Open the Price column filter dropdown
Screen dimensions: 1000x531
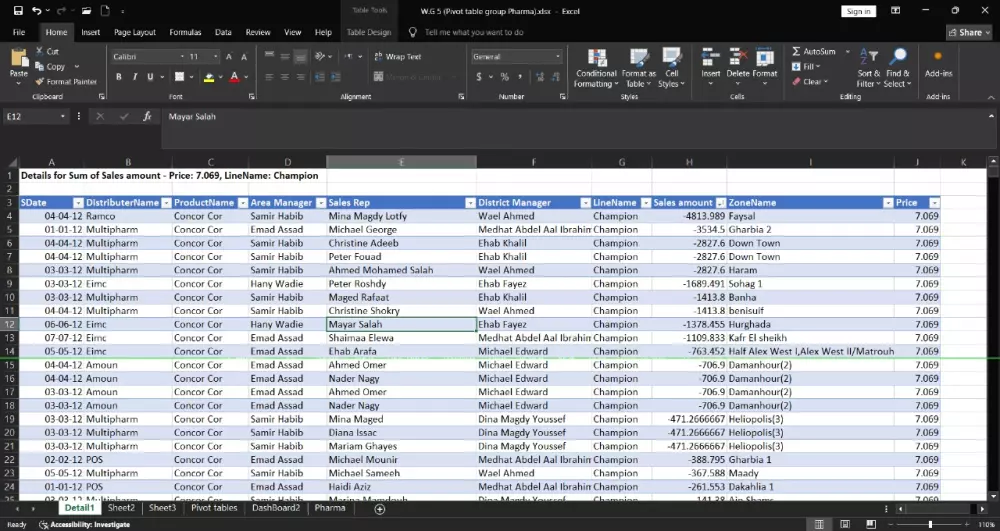934,203
